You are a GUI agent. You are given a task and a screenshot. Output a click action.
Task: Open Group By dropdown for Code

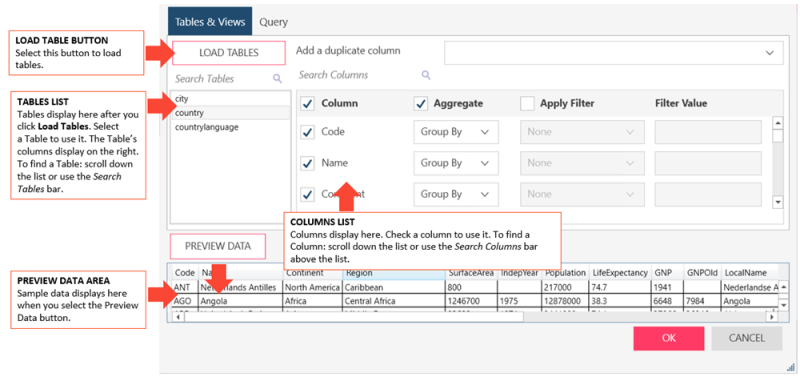[x=456, y=132]
